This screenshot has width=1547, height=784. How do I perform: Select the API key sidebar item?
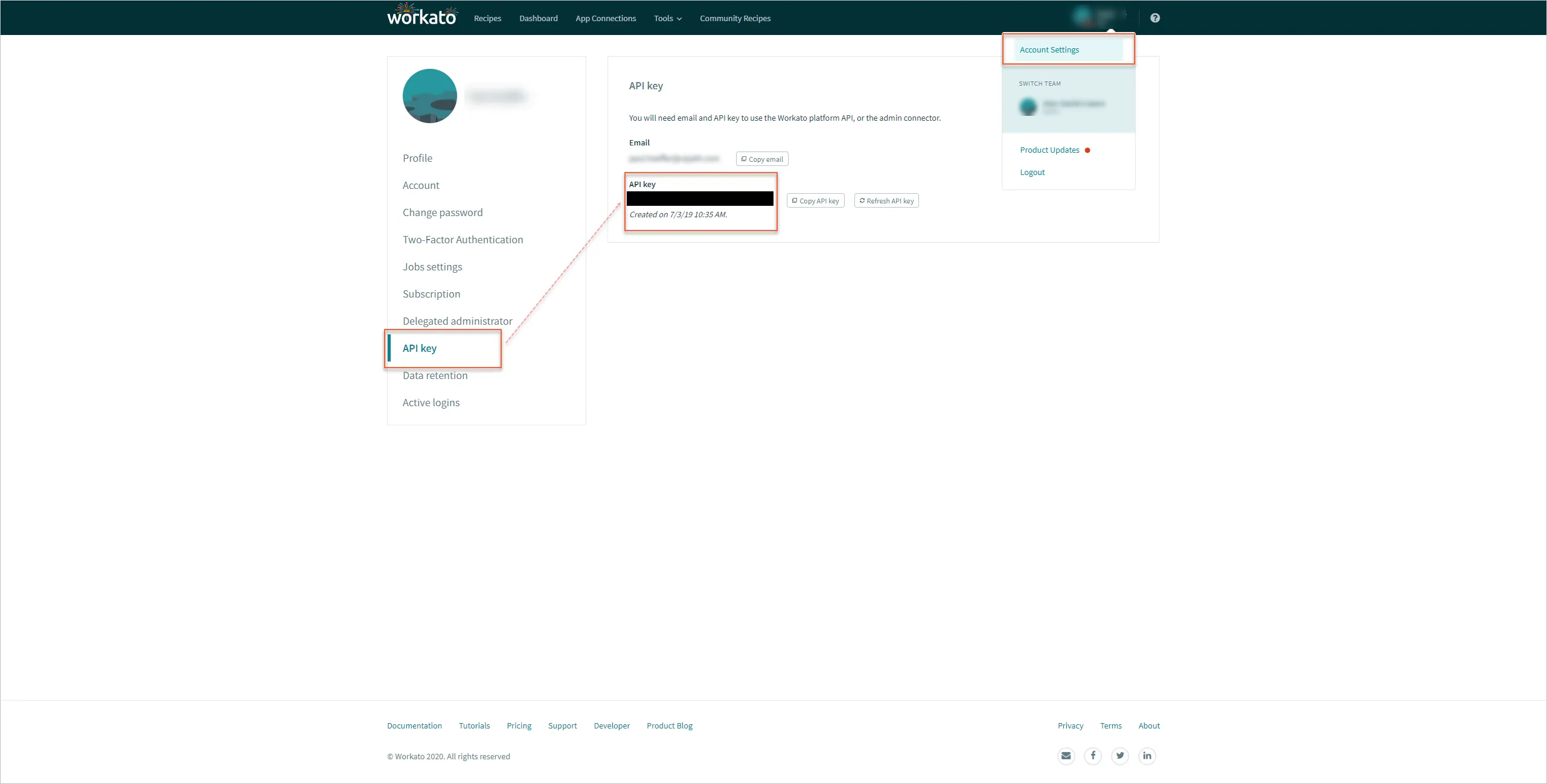[420, 348]
